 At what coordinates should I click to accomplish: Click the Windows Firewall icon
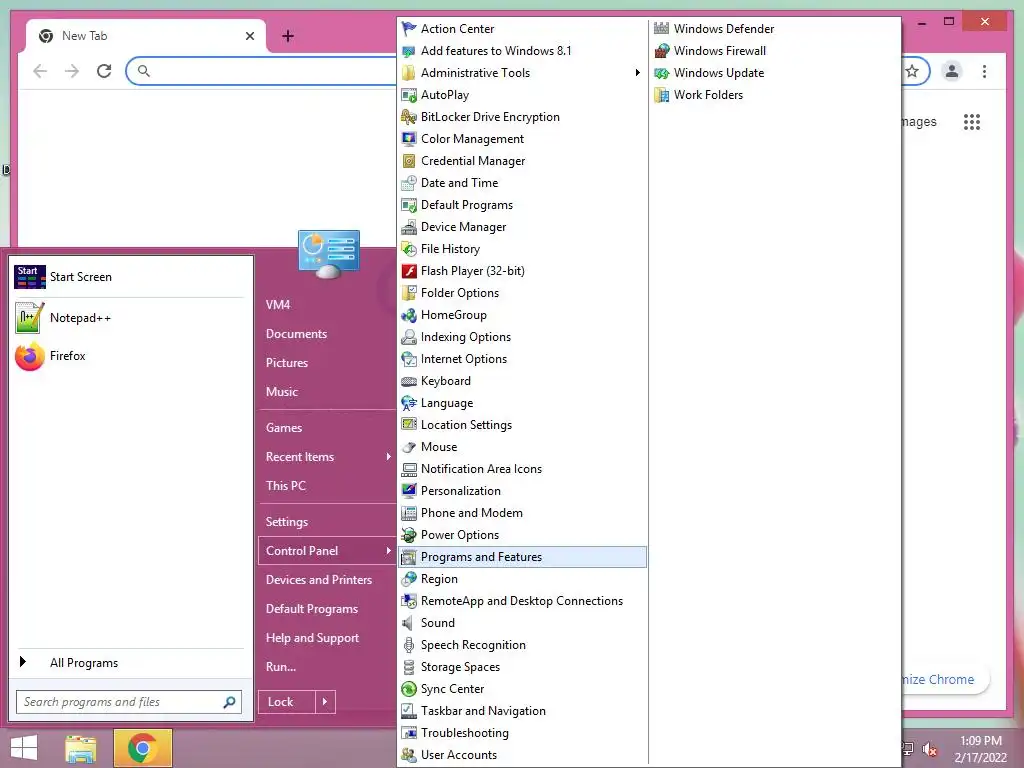(x=662, y=51)
